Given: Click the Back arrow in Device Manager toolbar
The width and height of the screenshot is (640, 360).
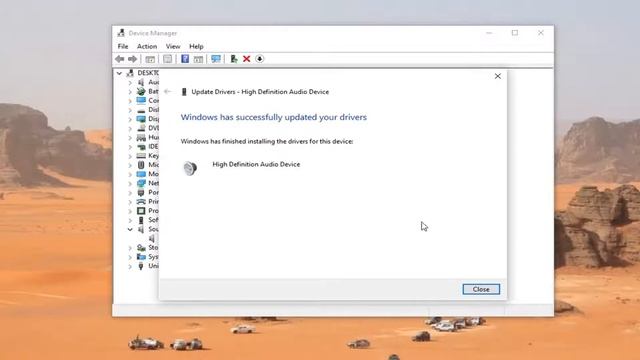Looking at the screenshot, I should (119, 59).
